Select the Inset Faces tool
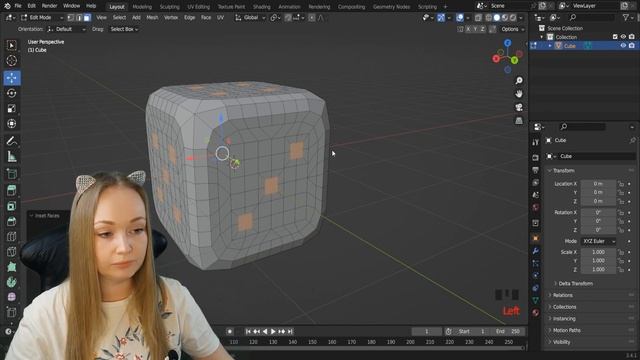The width and height of the screenshot is (640, 360). click(11, 206)
